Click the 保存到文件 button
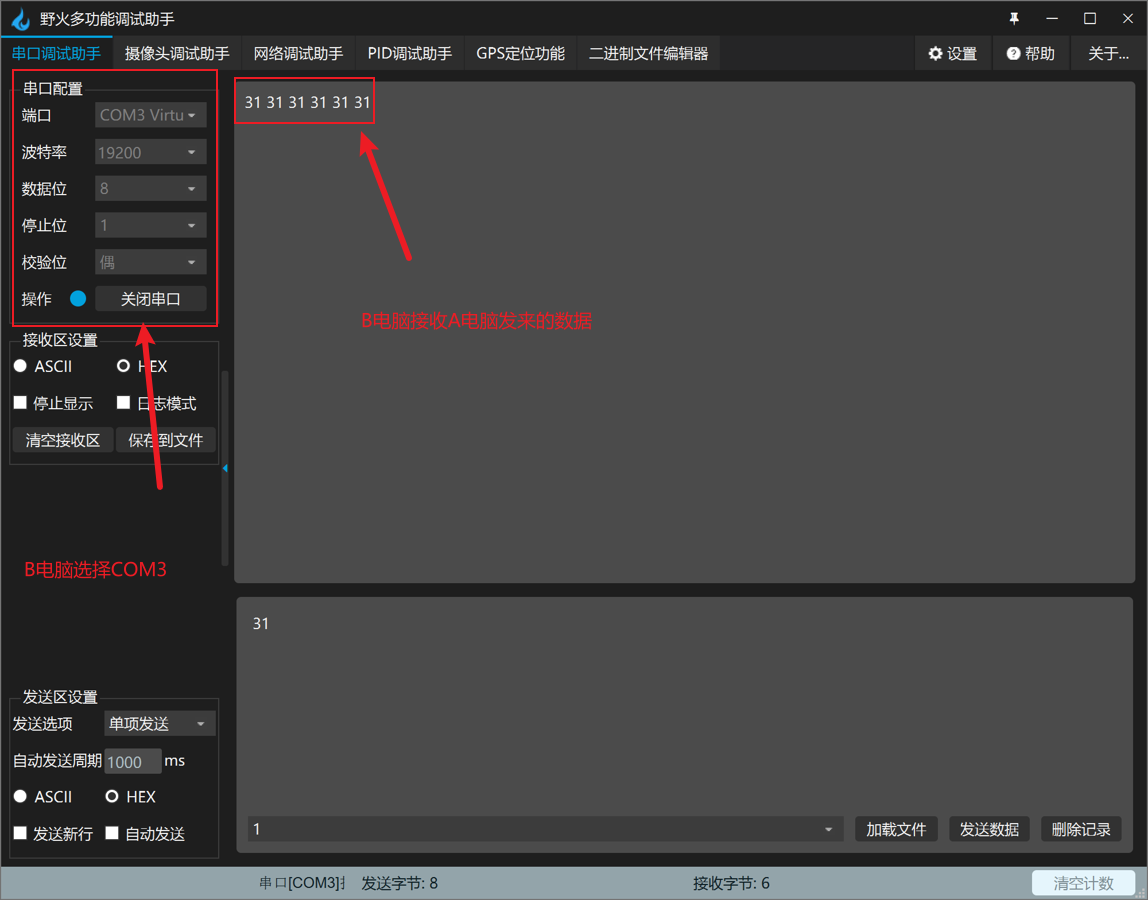Screen dimensions: 1148x900 pyautogui.click(x=165, y=440)
